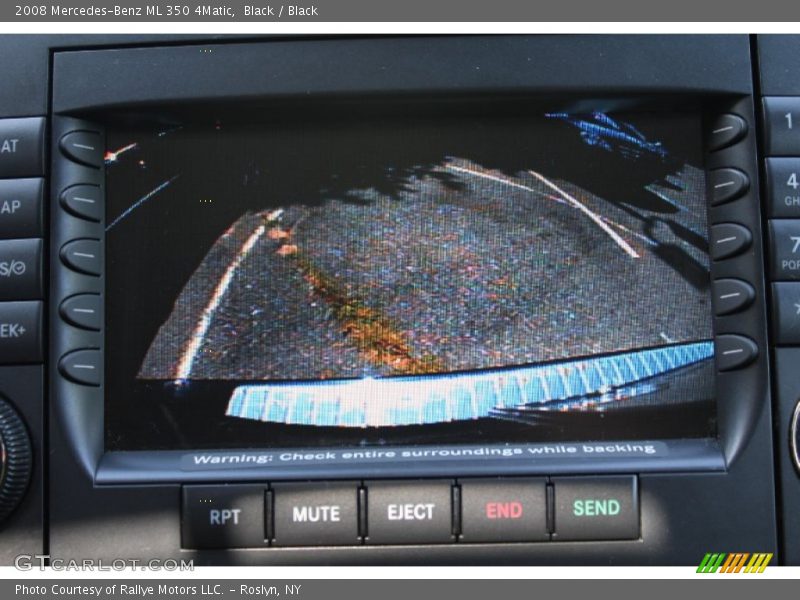The image size is (800, 600).
Task: Select the bottom softkey left of the display
Action: [x=82, y=366]
